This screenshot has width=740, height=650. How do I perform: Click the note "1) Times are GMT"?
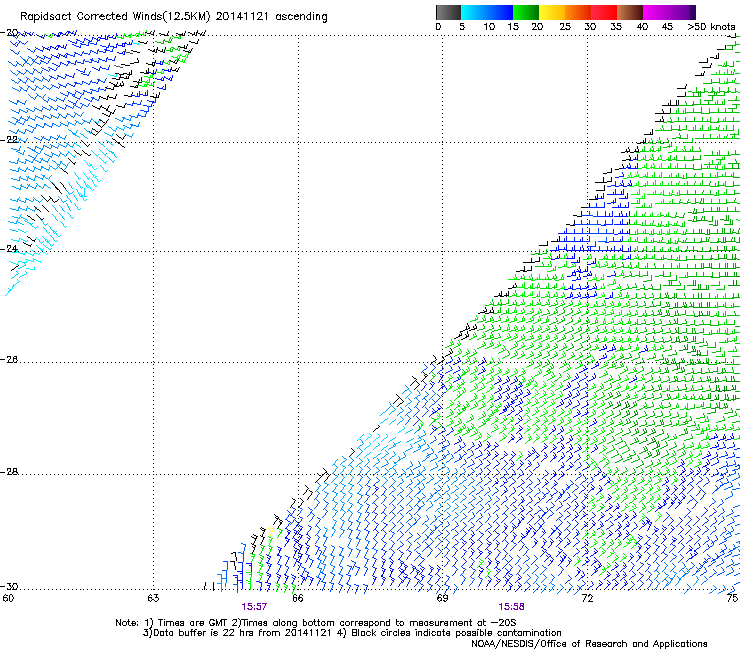(186, 623)
